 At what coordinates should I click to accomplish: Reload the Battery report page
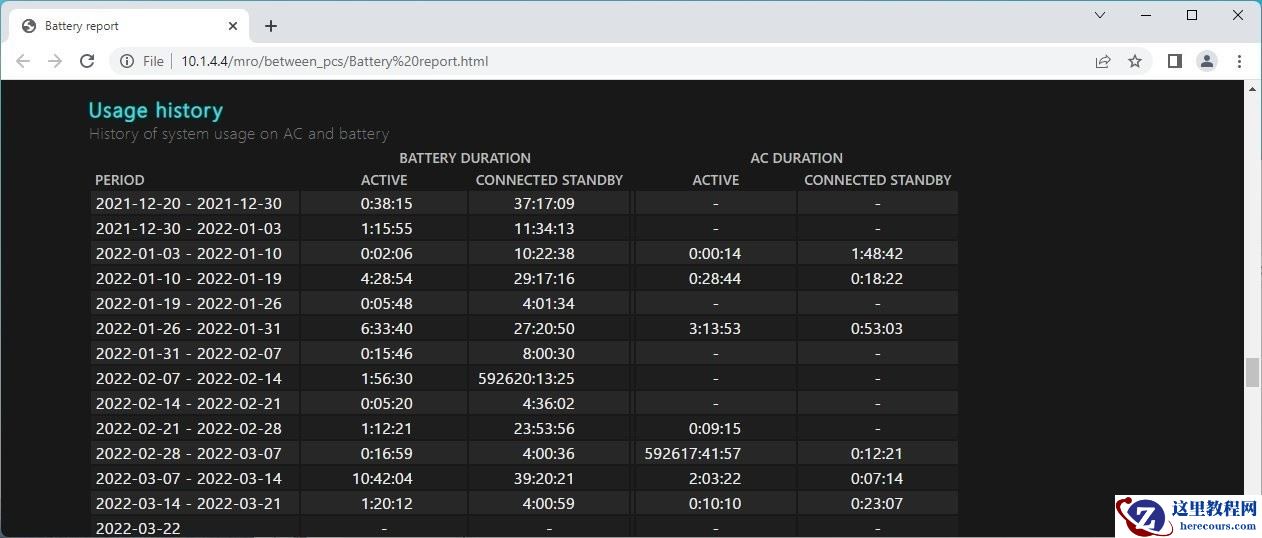[87, 61]
